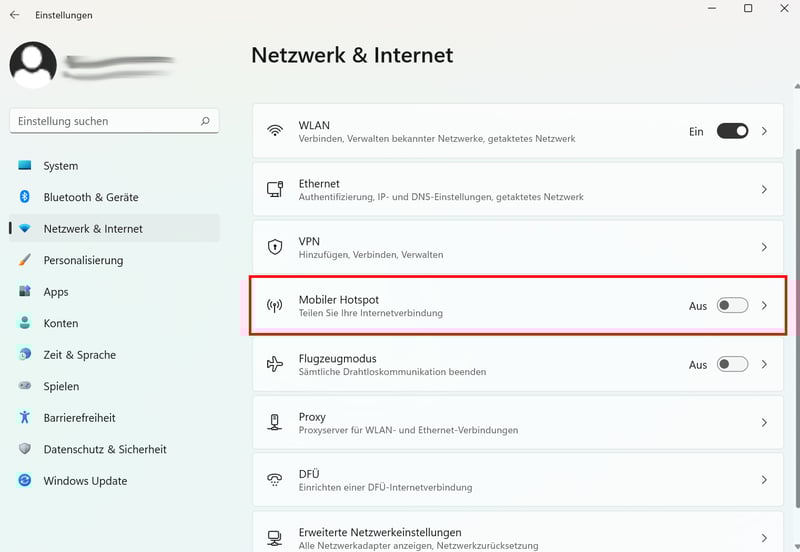Click the Personalisierung brush icon
Screen dimensions: 800x552
click(25, 260)
